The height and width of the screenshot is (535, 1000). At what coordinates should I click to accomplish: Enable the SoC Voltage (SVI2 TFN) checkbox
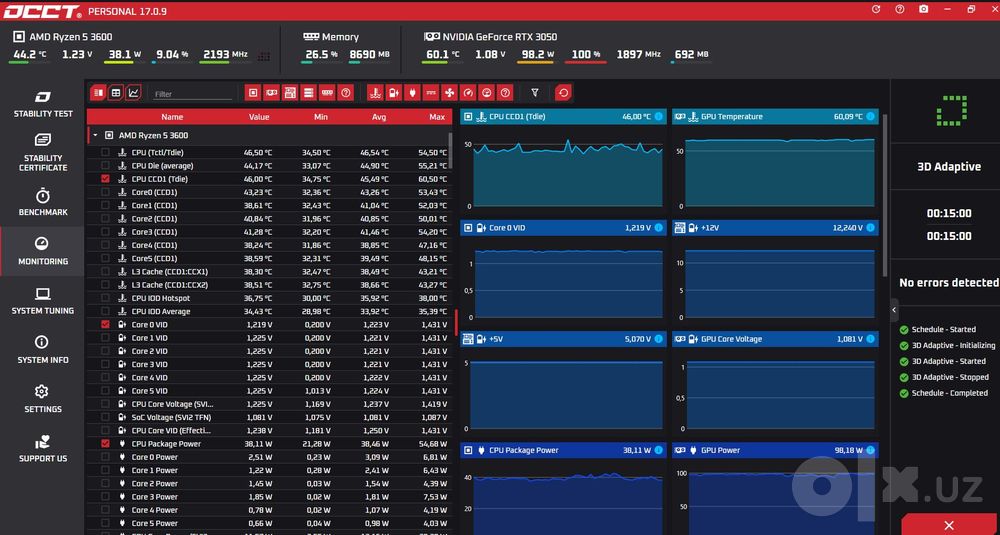pos(105,417)
